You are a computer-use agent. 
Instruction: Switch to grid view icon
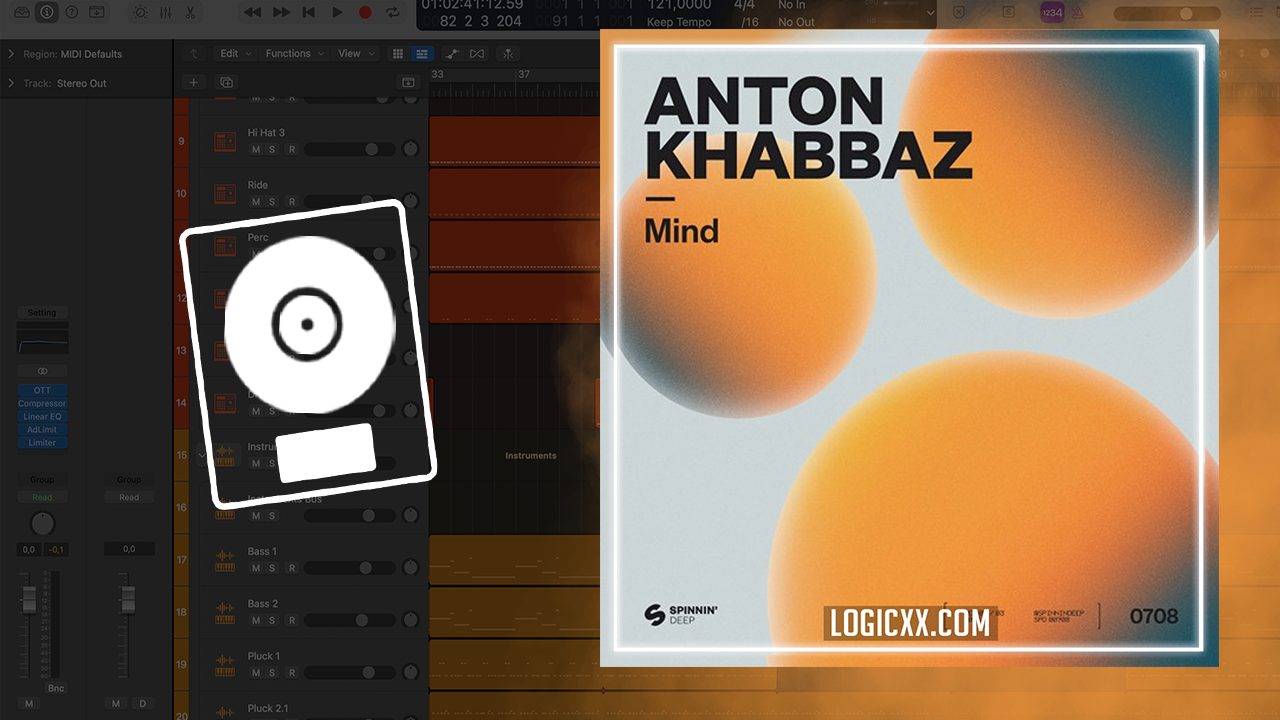(x=398, y=53)
